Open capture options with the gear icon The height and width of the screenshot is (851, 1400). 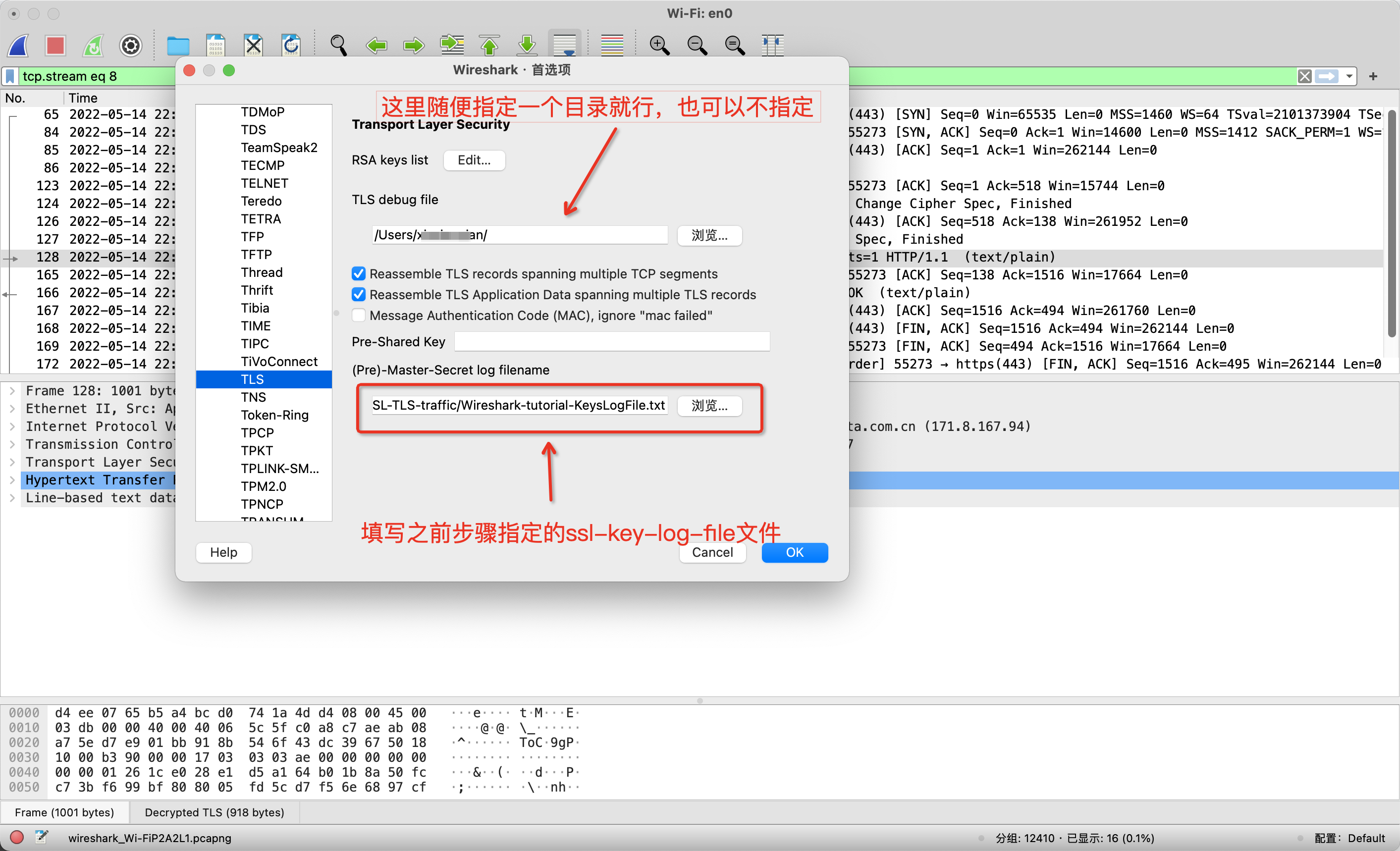pyautogui.click(x=130, y=46)
